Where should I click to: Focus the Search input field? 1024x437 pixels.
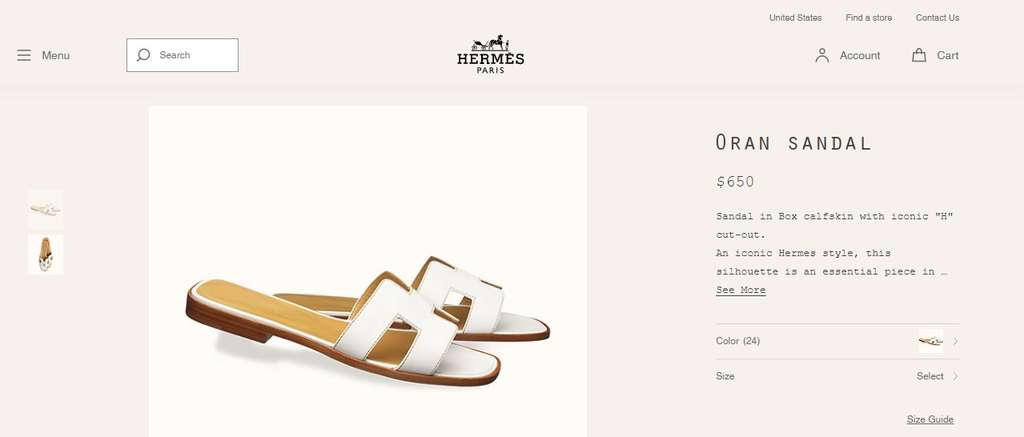182,55
